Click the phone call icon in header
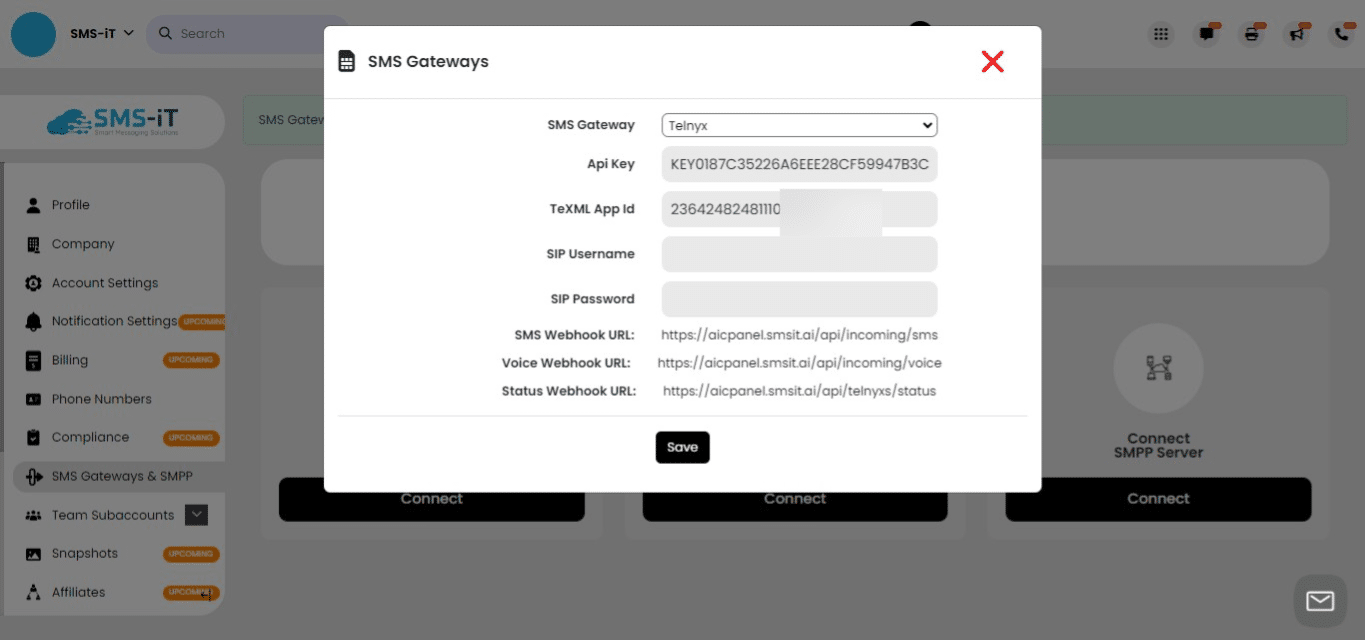 point(1341,34)
